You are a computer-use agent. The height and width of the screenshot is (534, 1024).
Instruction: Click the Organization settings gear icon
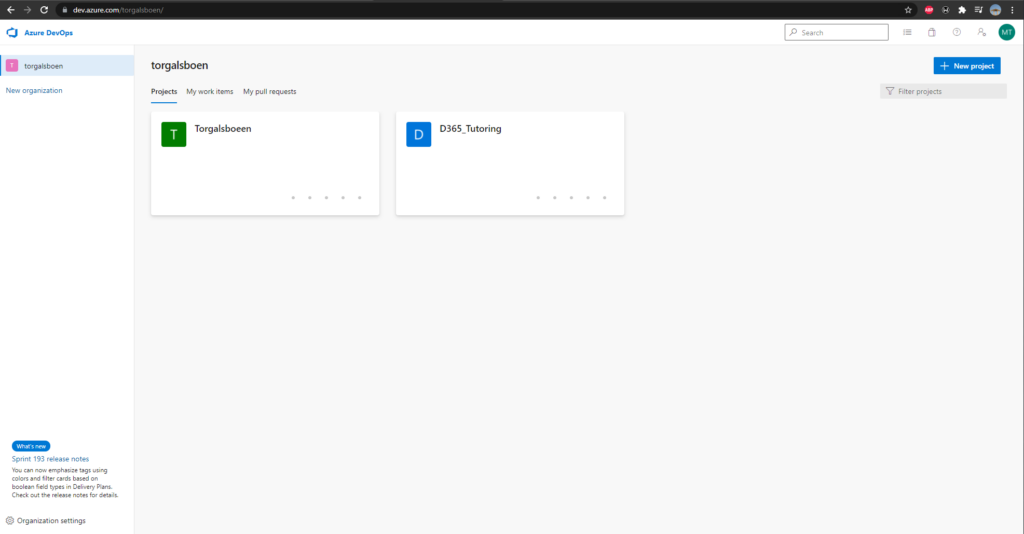10,521
